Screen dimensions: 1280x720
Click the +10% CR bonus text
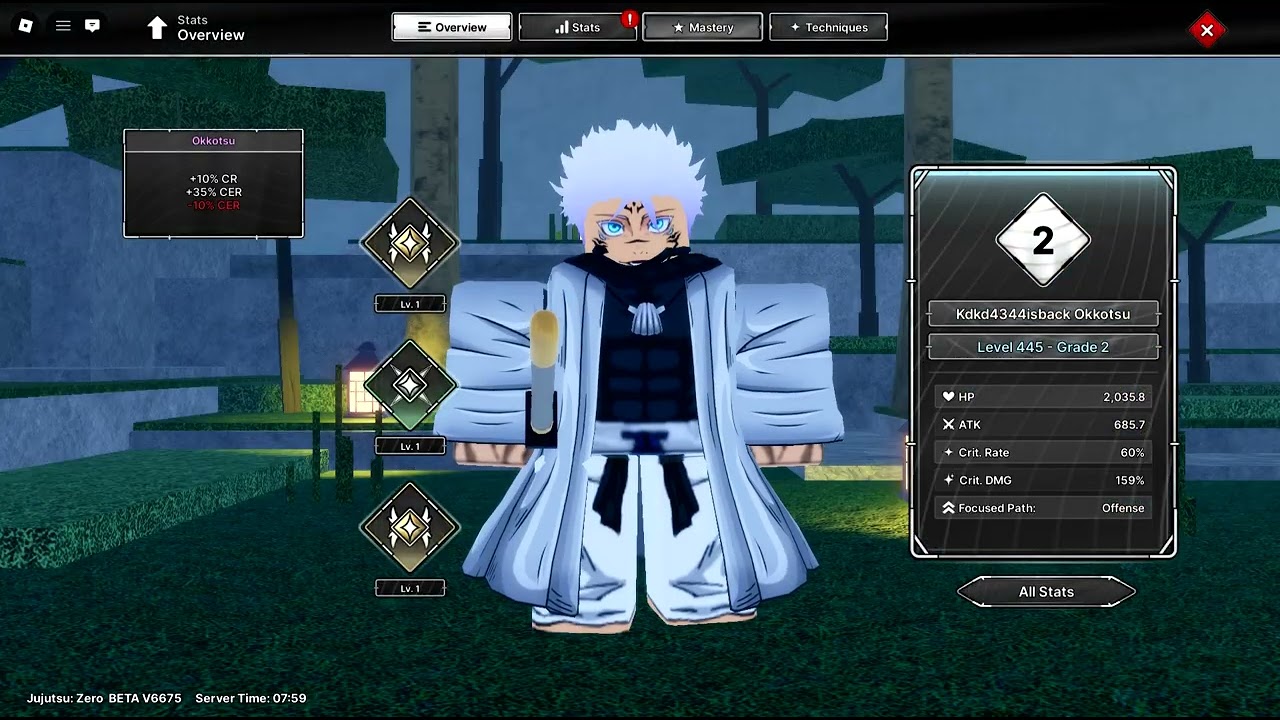pyautogui.click(x=213, y=179)
